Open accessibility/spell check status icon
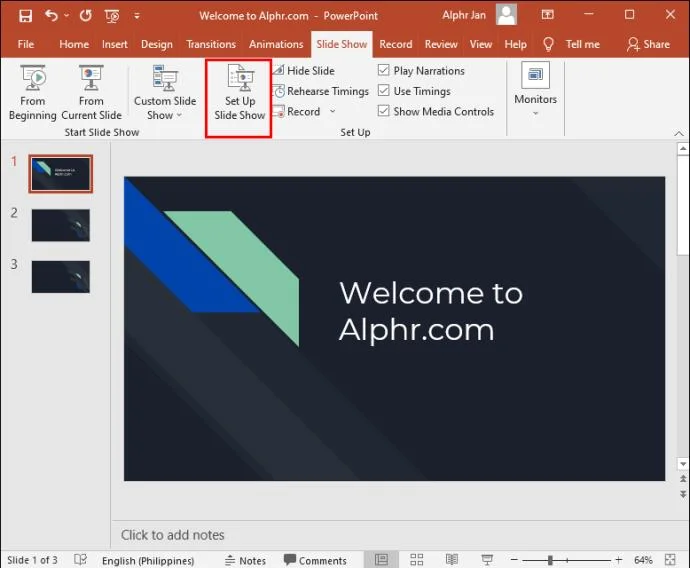The width and height of the screenshot is (690, 568). click(81, 560)
